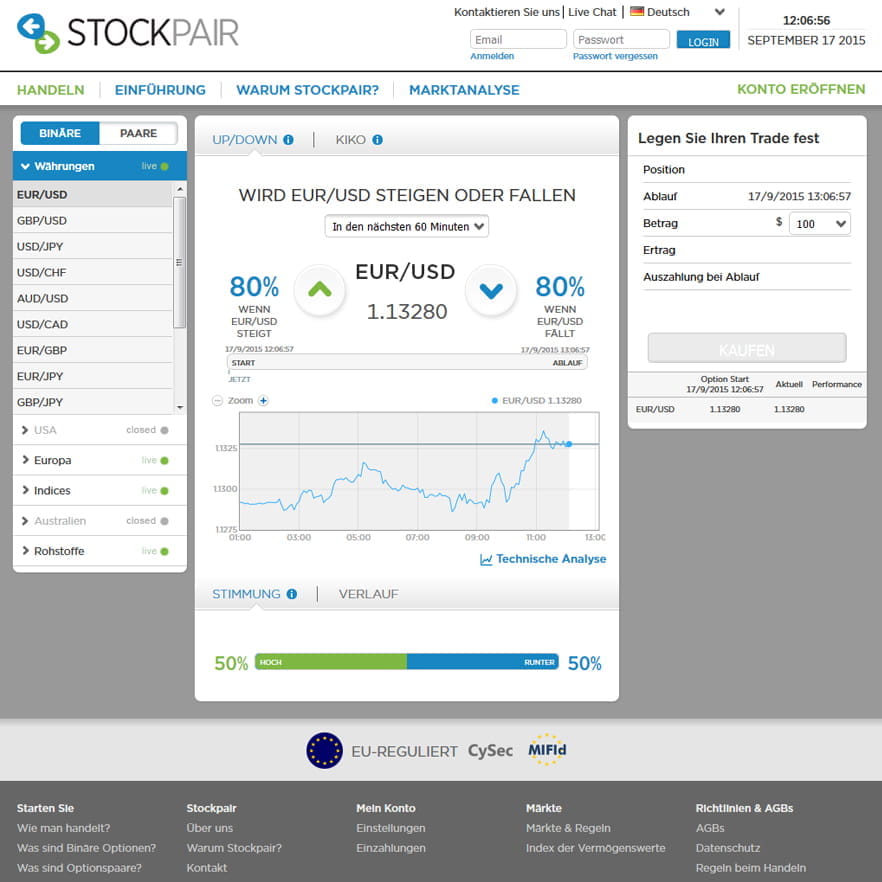Click the Stockpair logo

[128, 33]
